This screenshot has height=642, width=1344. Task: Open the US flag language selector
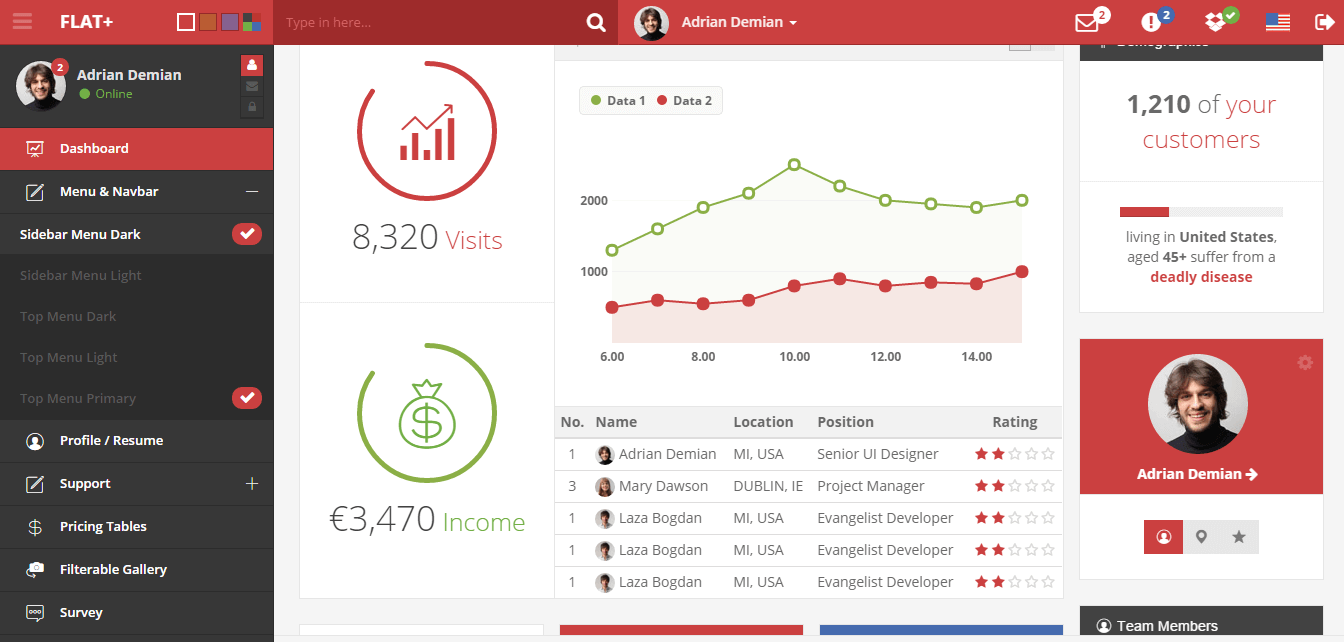1277,22
